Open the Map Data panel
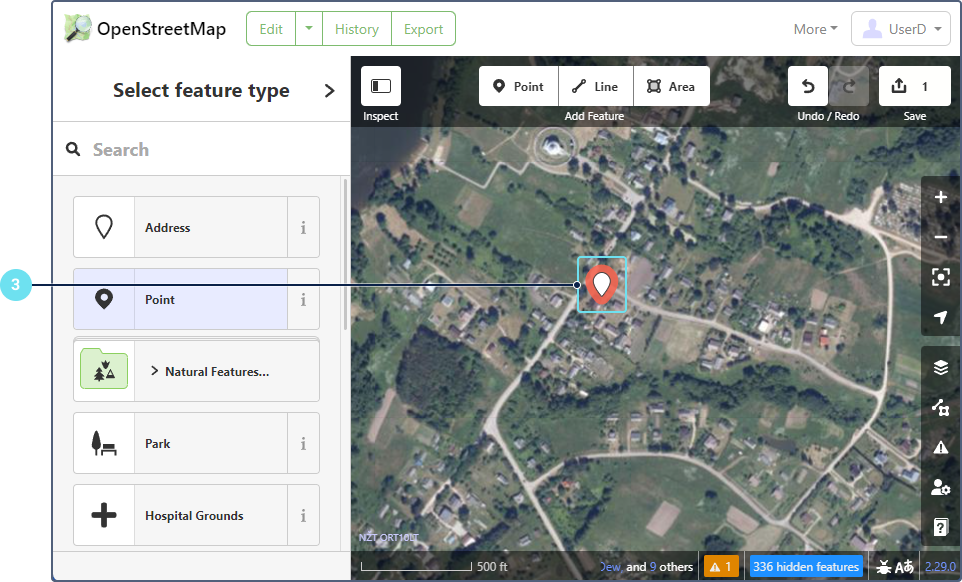This screenshot has height=582, width=962. click(x=940, y=407)
